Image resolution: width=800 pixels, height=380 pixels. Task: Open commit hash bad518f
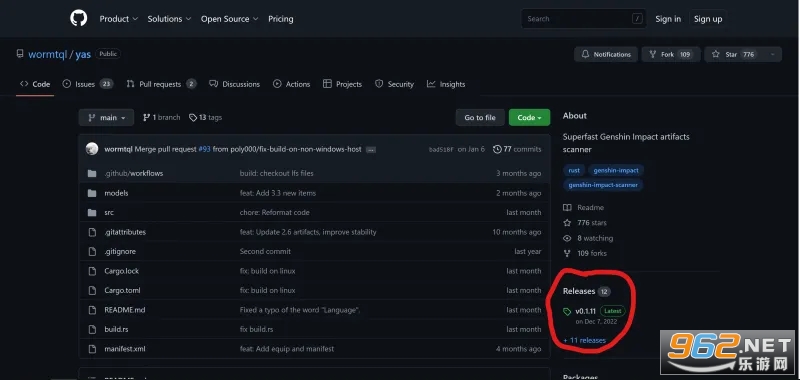[441, 149]
